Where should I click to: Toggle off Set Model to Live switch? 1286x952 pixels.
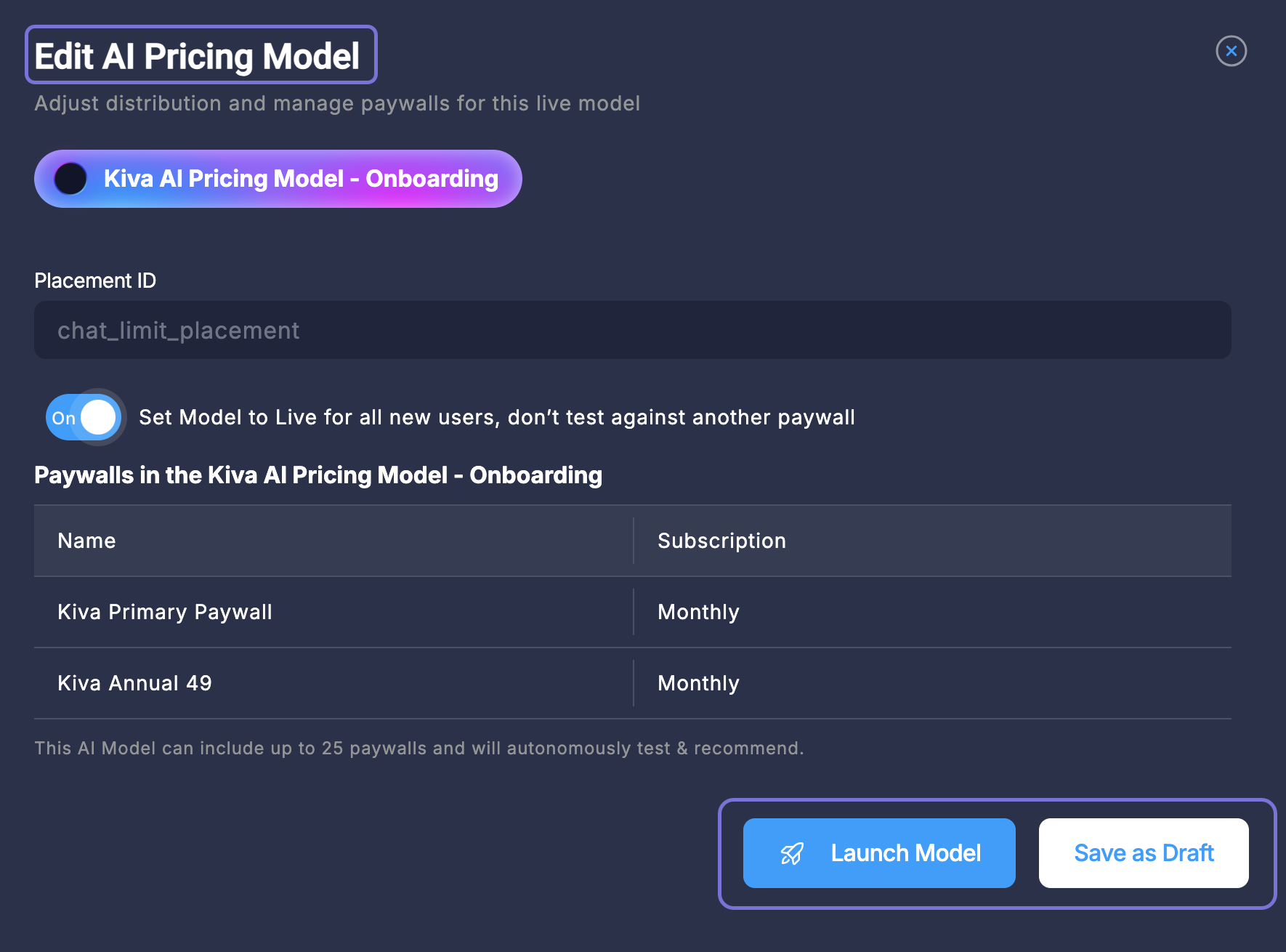click(84, 417)
